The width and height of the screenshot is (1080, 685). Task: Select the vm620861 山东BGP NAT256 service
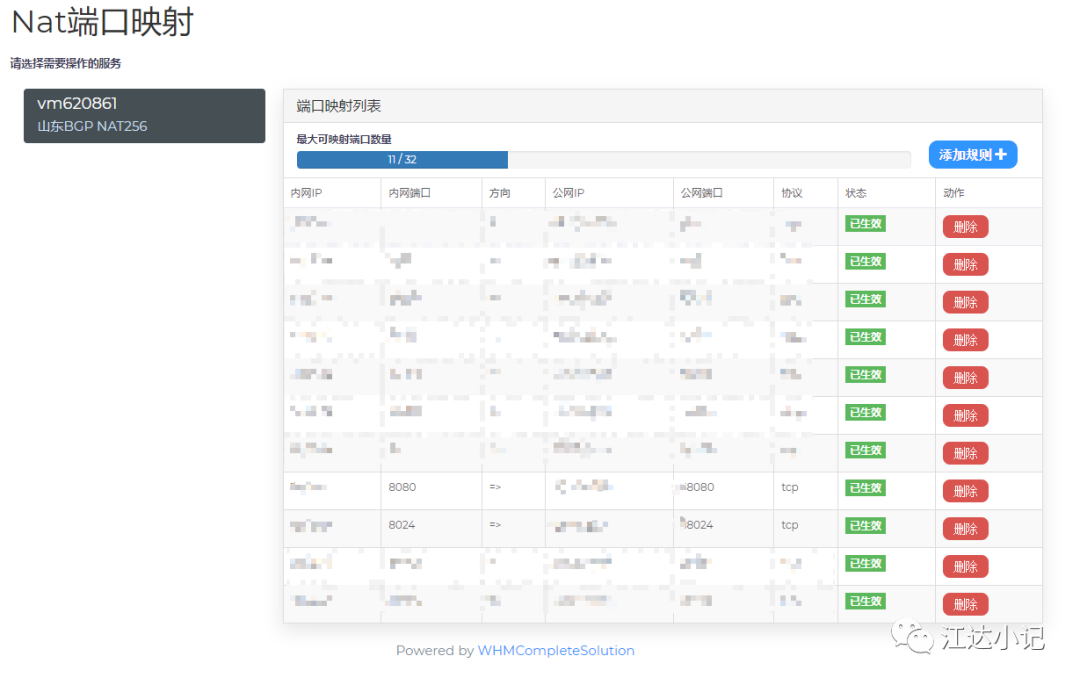[x=145, y=116]
